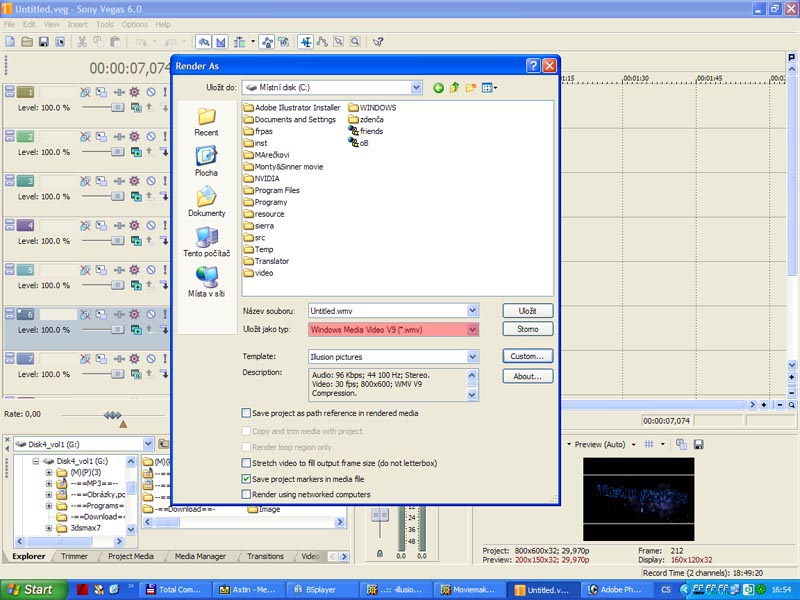The height and width of the screenshot is (600, 800).
Task: Switch to Moviemaker window in the taskbar
Action: point(468,590)
